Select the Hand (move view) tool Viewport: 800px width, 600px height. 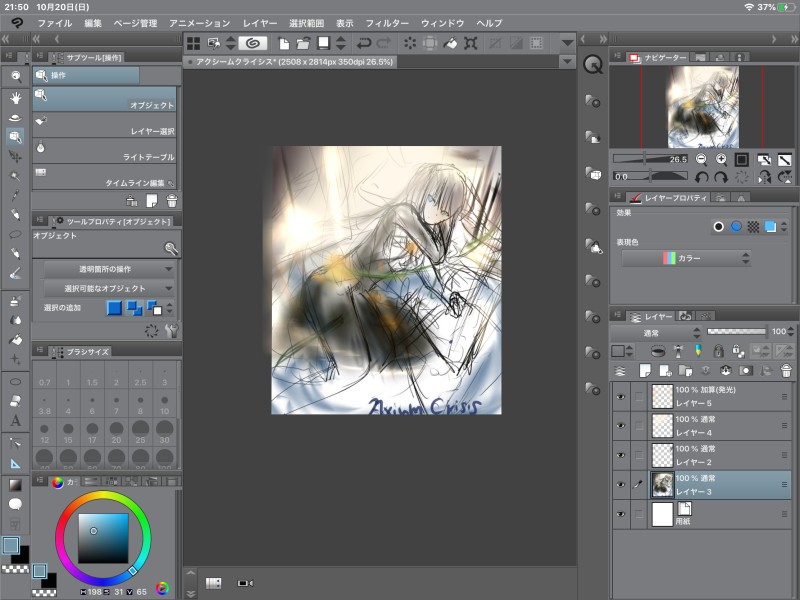15,97
